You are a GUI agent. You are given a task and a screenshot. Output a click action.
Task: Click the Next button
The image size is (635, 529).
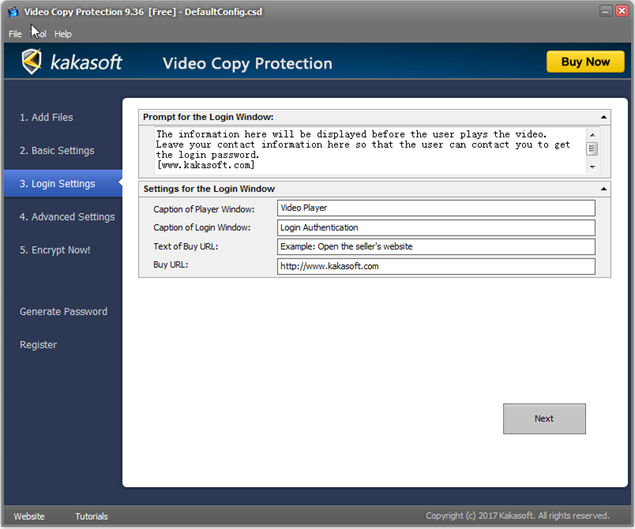tap(544, 419)
